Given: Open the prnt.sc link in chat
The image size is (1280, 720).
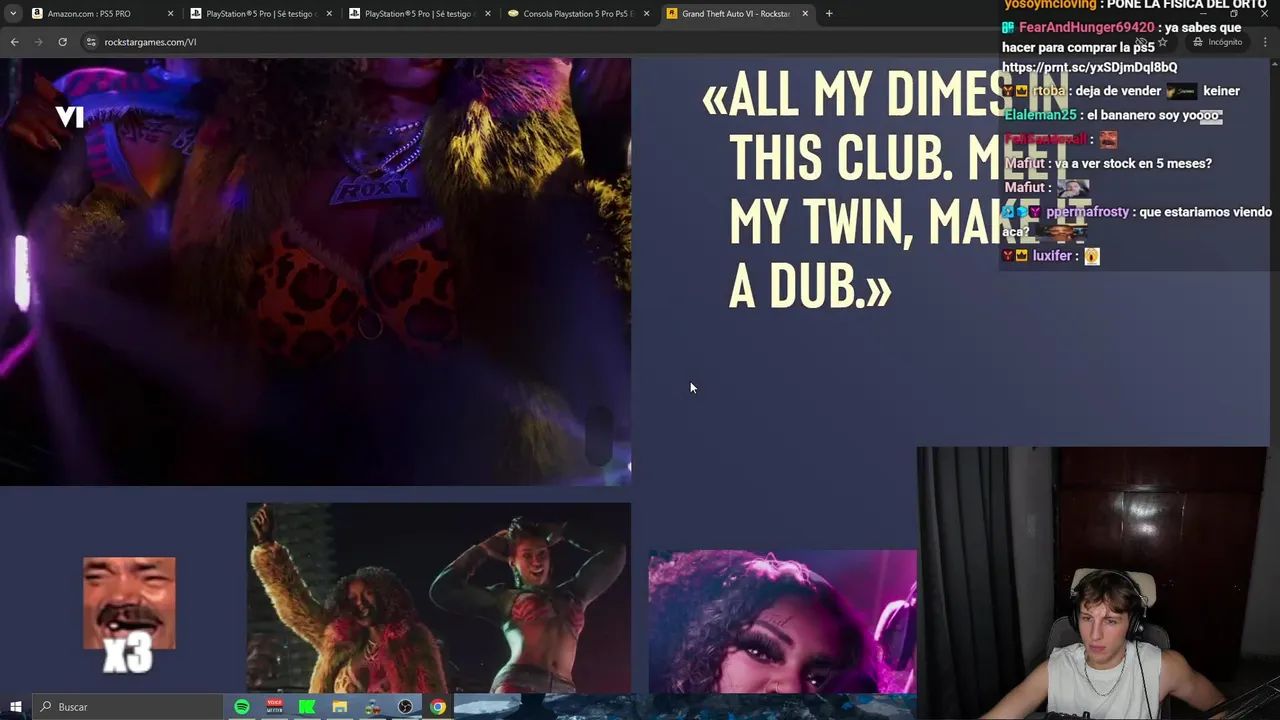Looking at the screenshot, I should (1089, 67).
